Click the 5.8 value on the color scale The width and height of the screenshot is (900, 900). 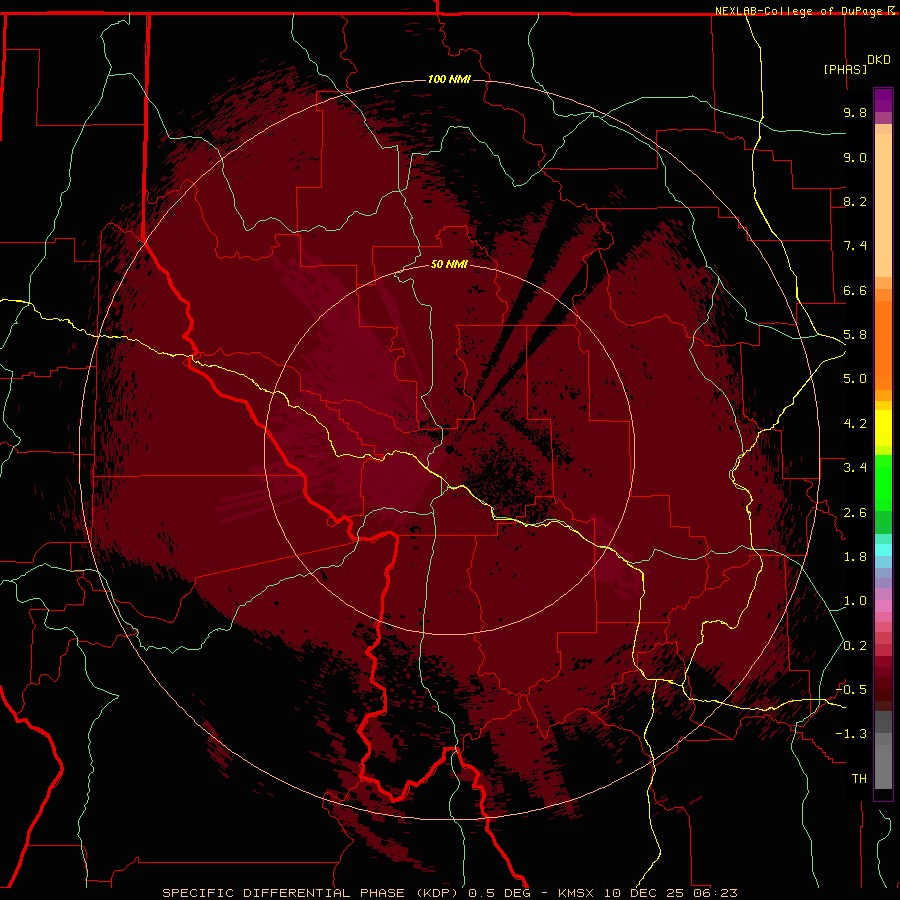pos(855,335)
